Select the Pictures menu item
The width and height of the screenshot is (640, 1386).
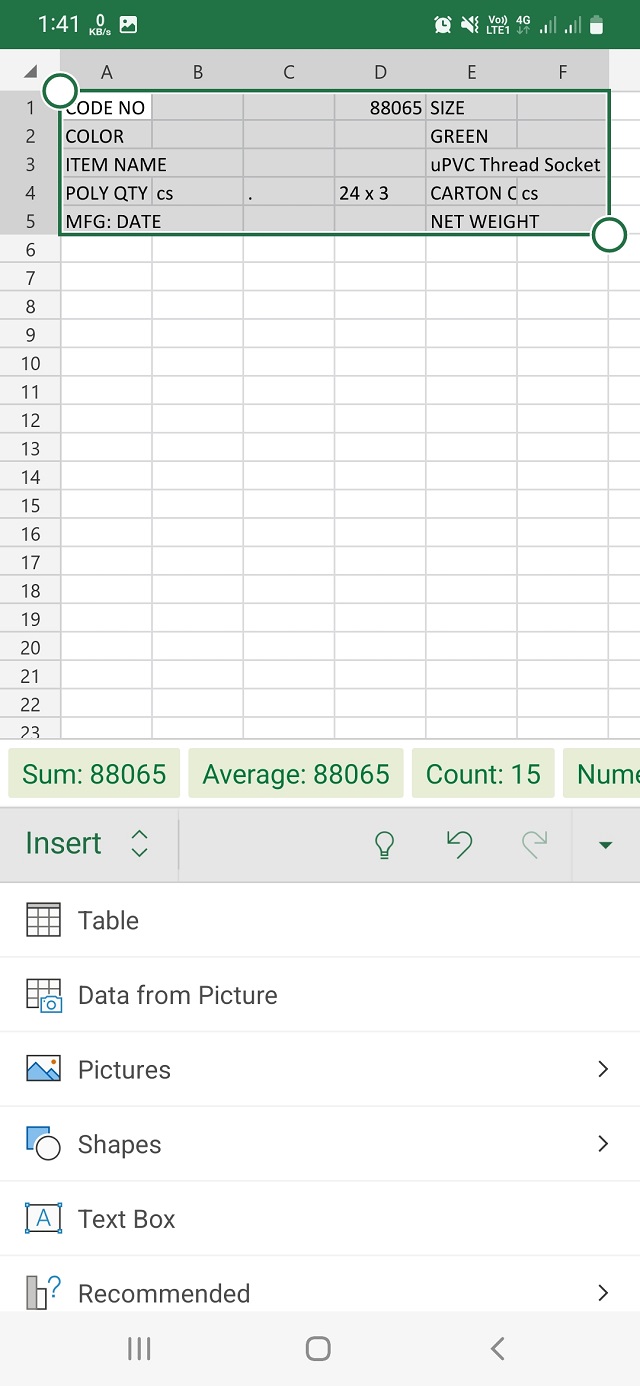click(x=124, y=1069)
